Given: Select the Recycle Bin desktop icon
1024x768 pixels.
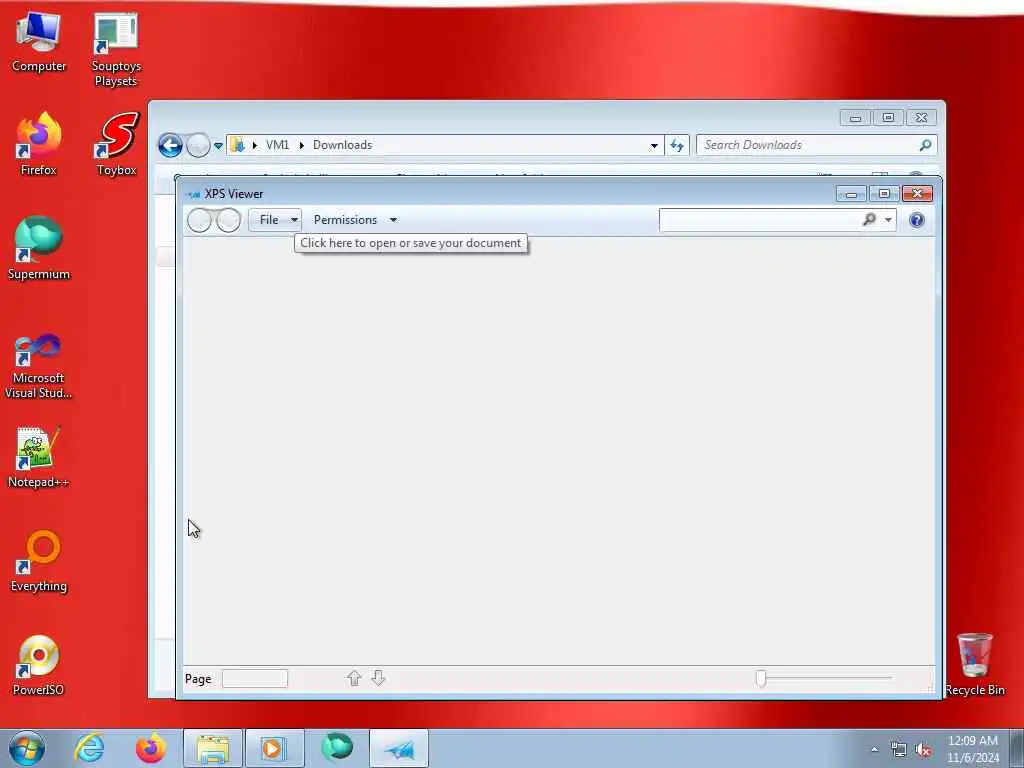Looking at the screenshot, I should (975, 665).
